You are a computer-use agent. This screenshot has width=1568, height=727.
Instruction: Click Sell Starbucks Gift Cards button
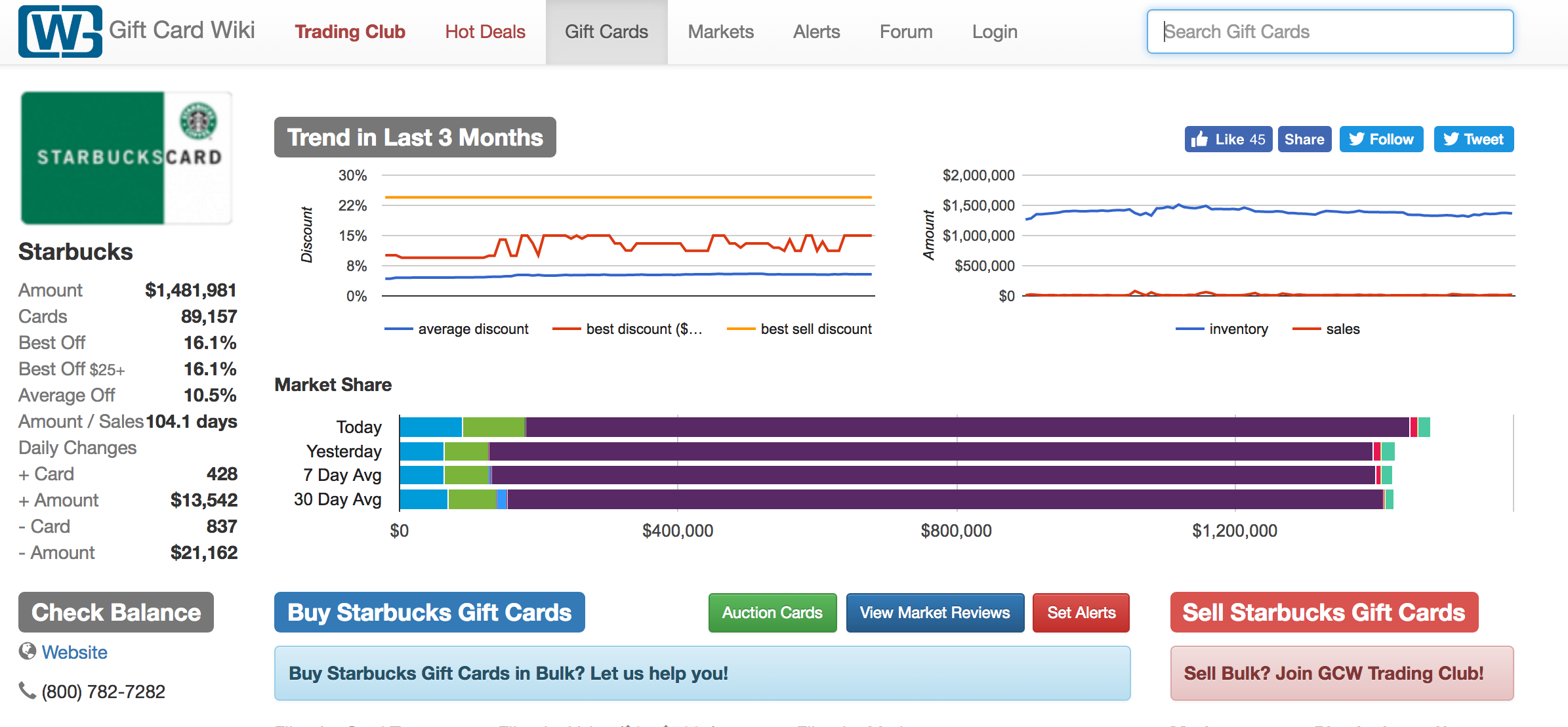click(1324, 612)
